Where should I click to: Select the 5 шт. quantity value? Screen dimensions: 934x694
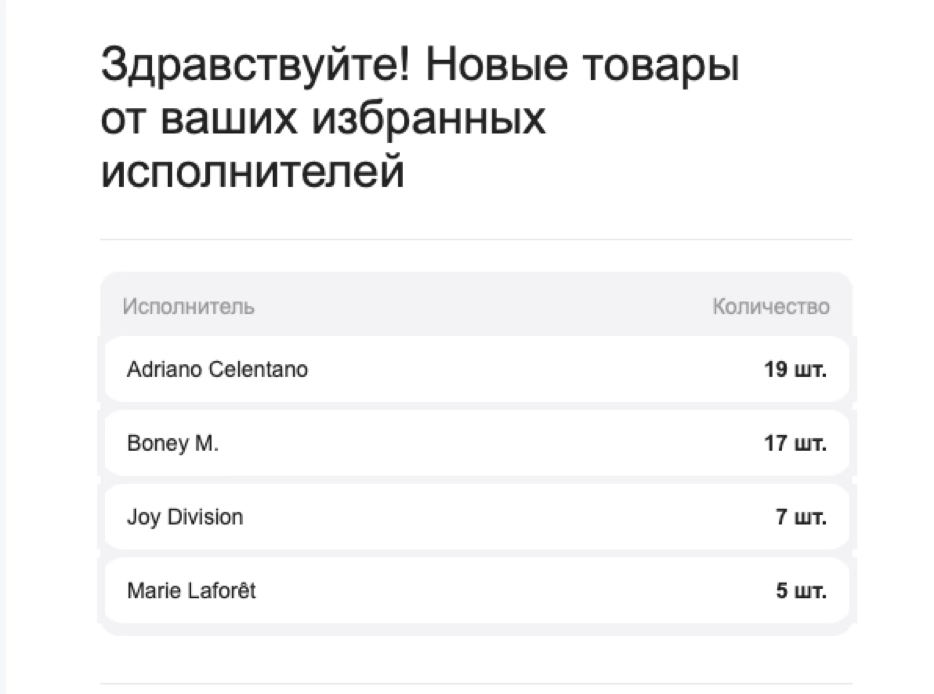801,591
